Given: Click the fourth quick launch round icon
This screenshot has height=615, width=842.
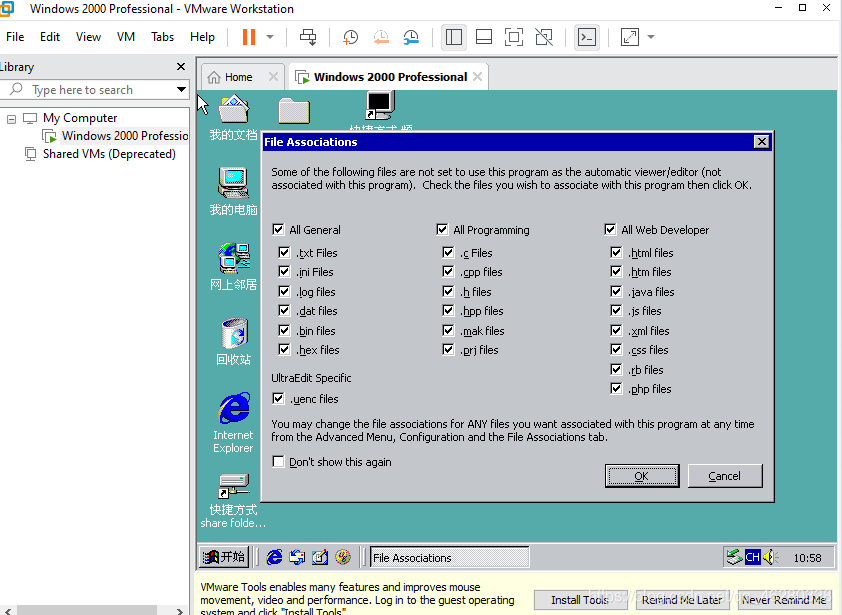Looking at the screenshot, I should 343,558.
